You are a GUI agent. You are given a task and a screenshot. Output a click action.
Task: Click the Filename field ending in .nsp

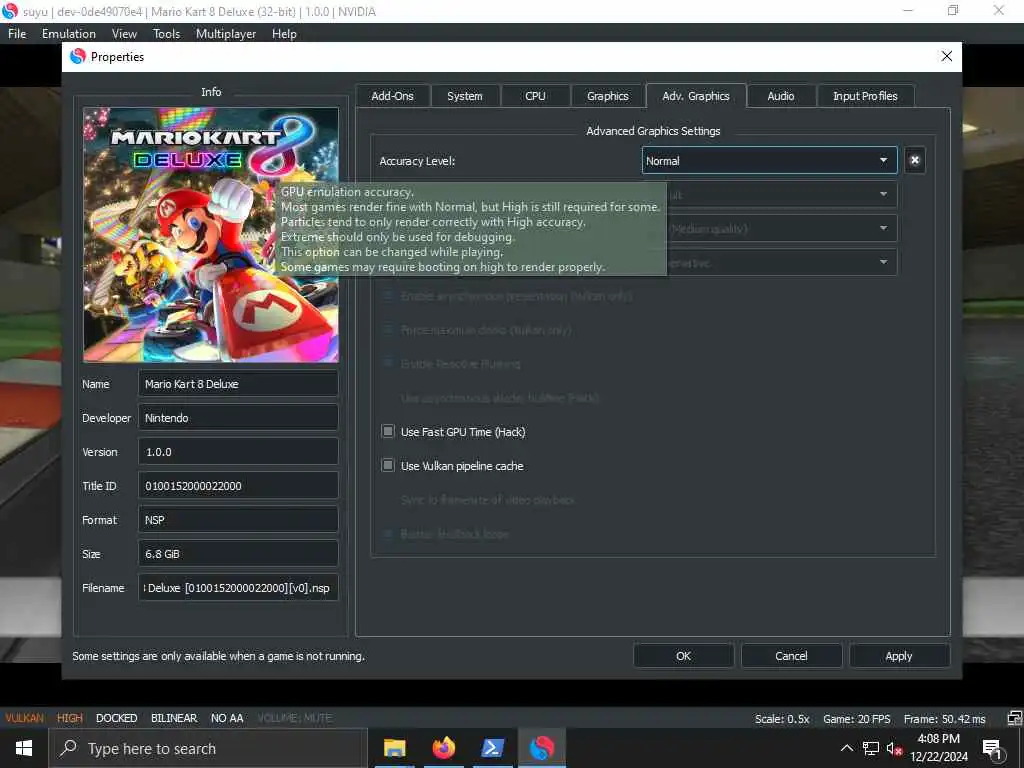238,588
